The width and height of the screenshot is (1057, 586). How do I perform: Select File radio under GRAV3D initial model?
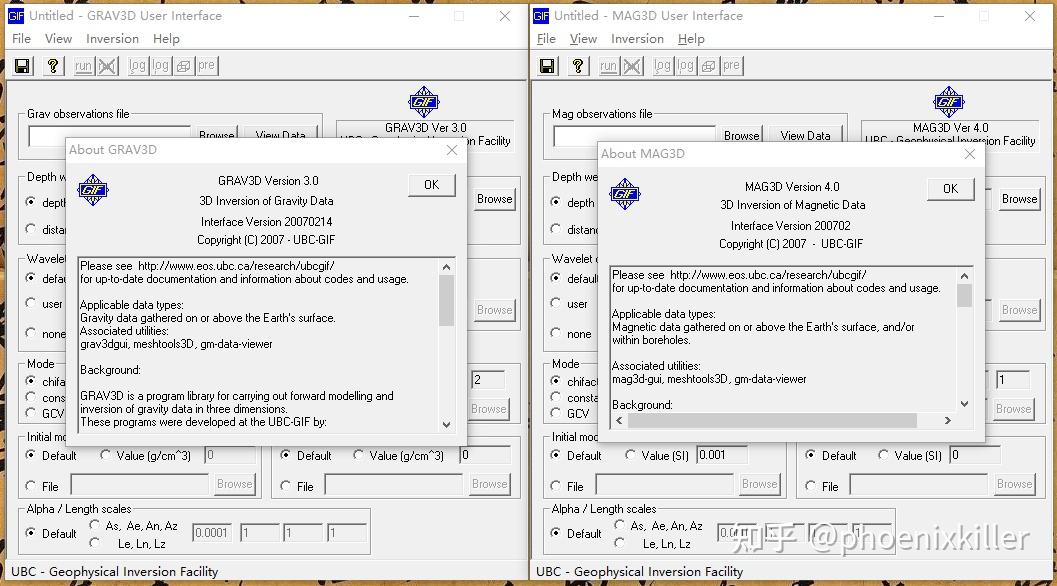(x=30, y=486)
